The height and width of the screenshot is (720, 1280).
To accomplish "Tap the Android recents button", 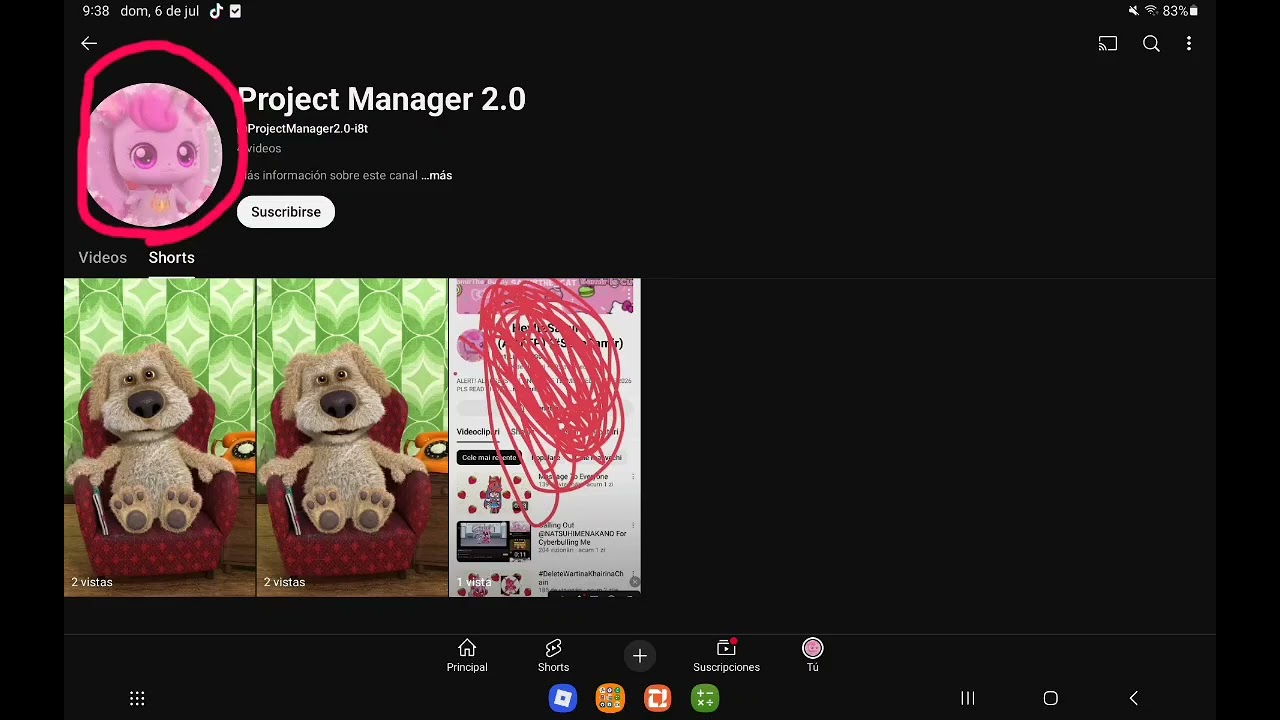I will (x=967, y=698).
